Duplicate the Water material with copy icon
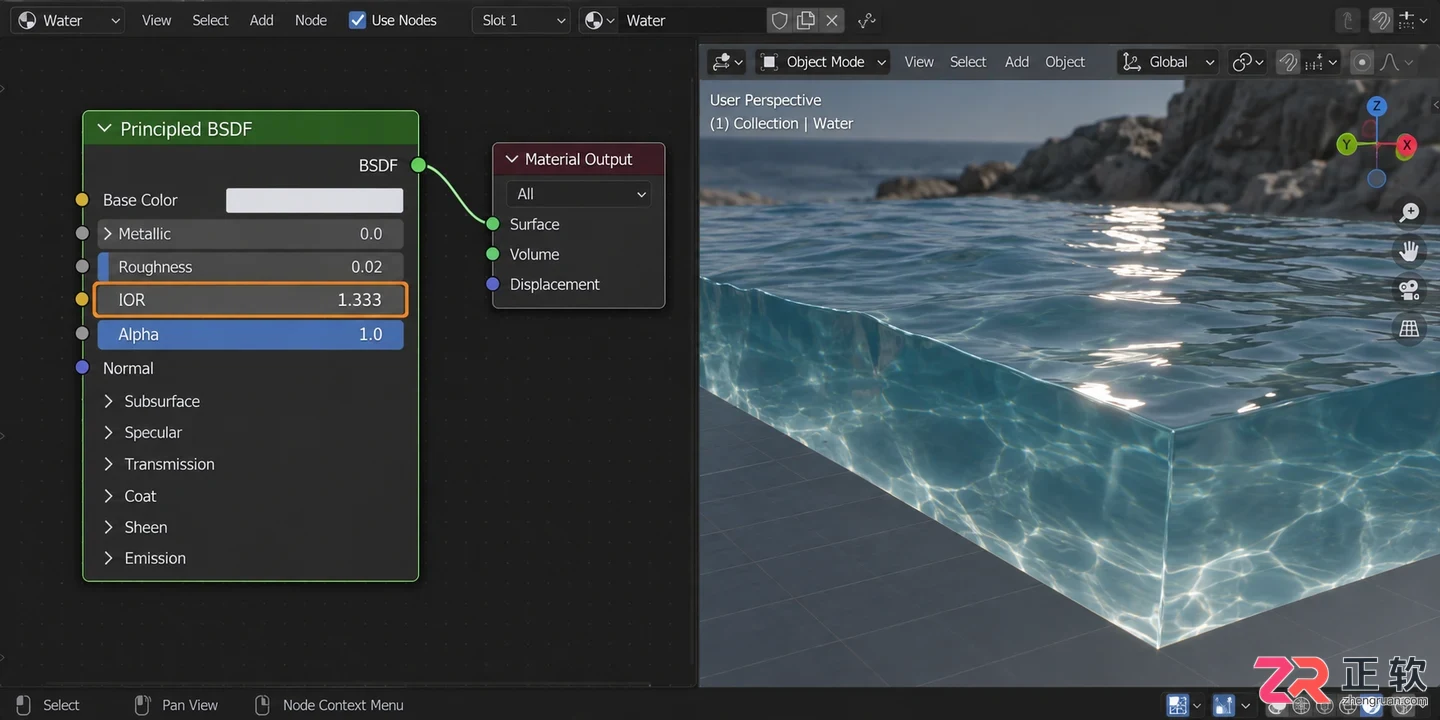1440x720 pixels. (x=806, y=20)
